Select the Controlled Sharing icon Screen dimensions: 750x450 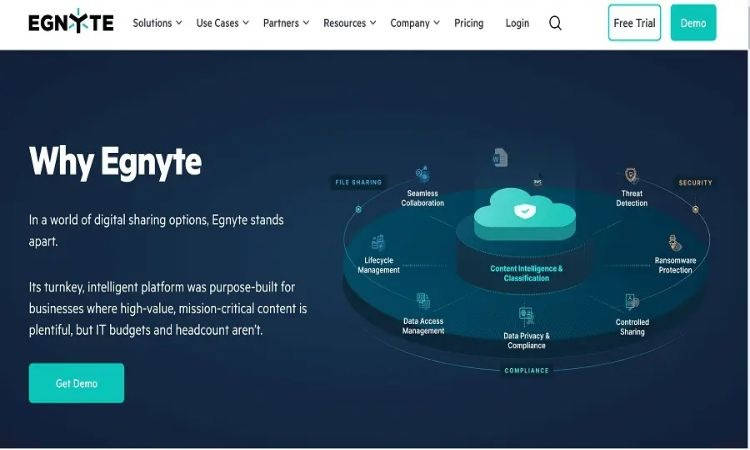pos(632,302)
